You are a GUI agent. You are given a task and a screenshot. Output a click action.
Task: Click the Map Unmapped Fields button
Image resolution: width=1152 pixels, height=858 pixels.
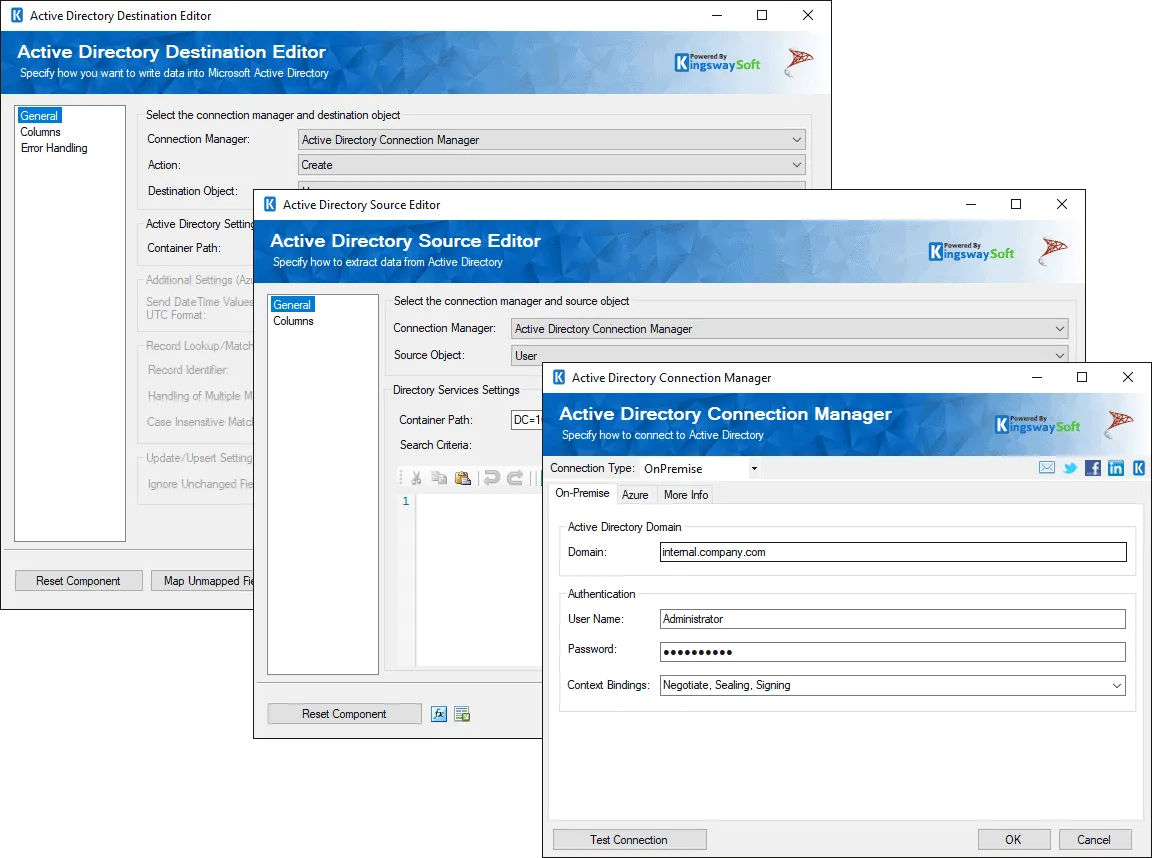(203, 580)
